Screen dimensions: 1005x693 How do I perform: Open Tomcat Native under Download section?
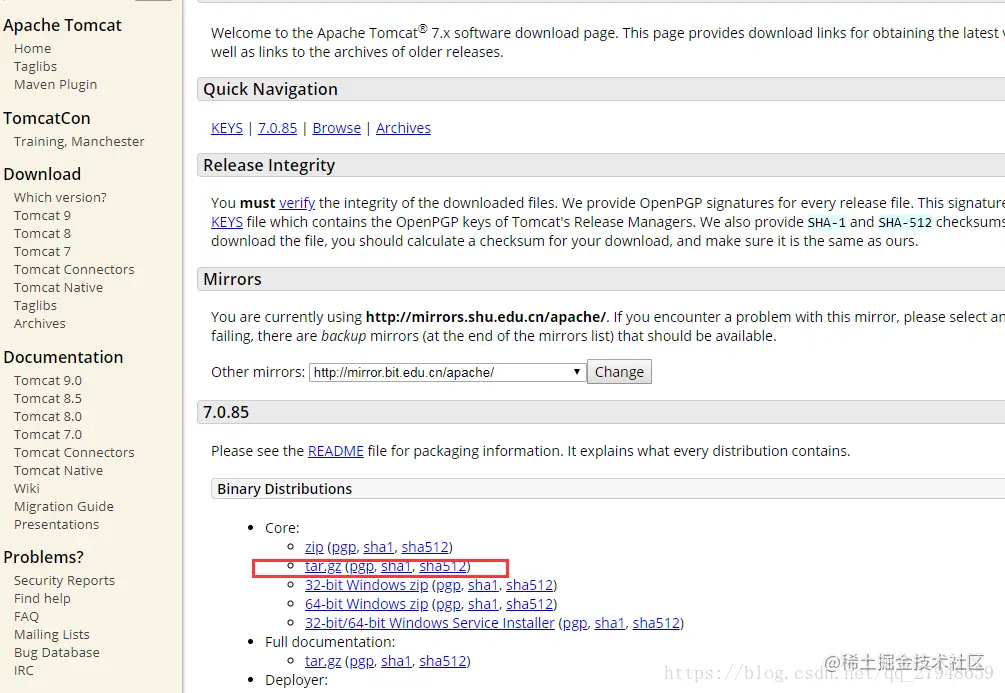click(58, 287)
